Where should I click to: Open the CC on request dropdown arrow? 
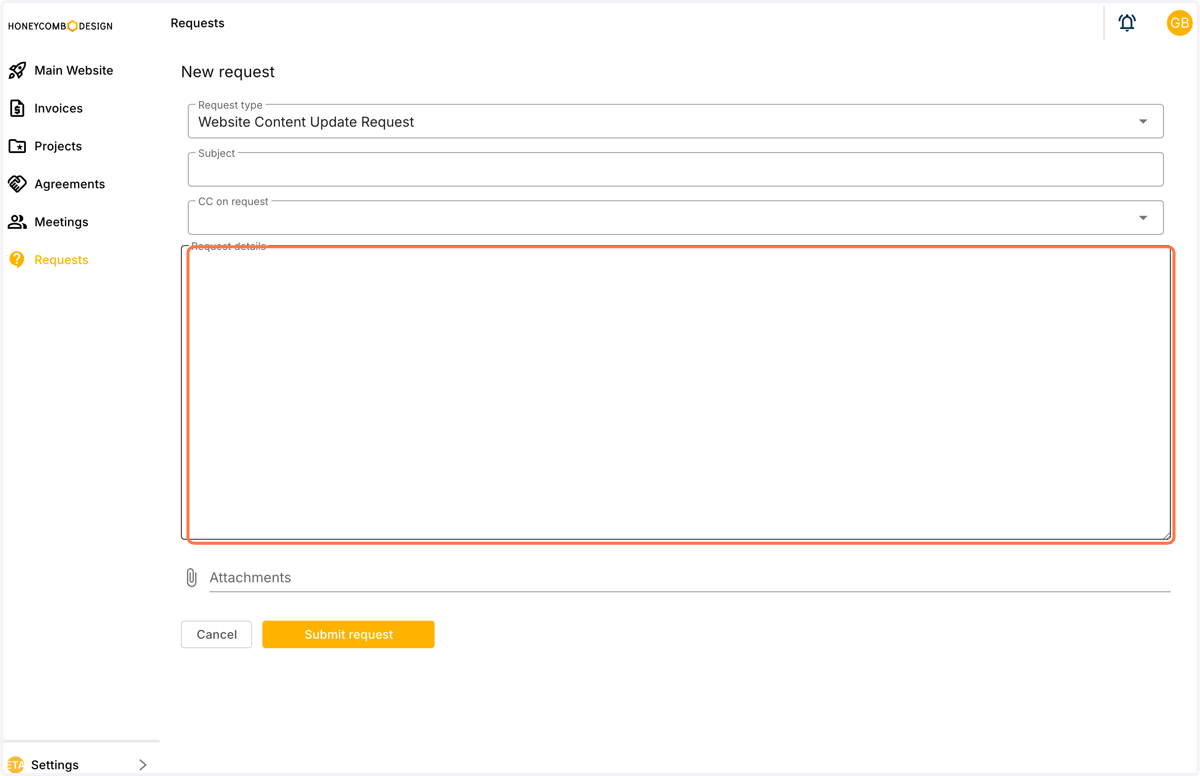click(1143, 218)
